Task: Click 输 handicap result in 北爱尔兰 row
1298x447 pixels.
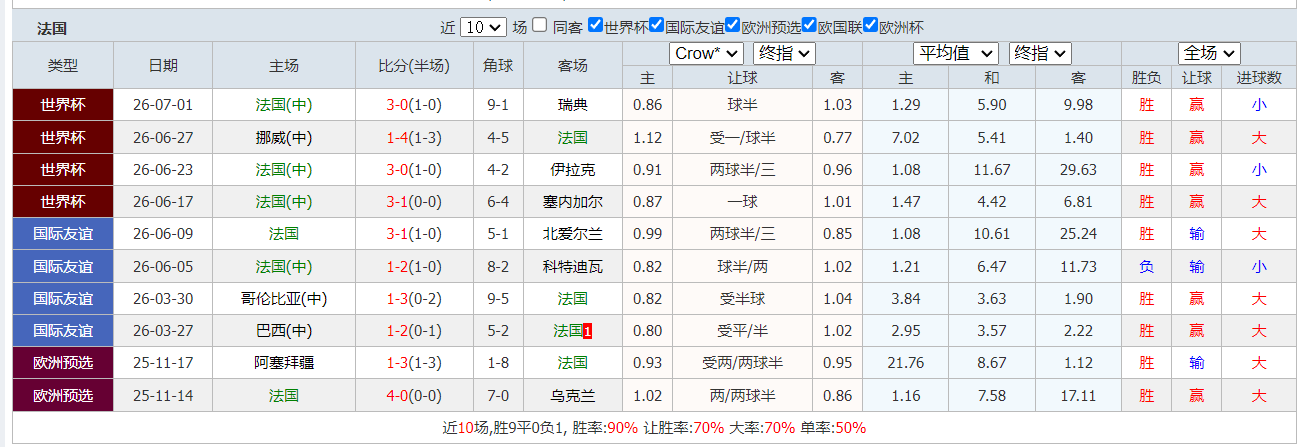Action: (1196, 234)
